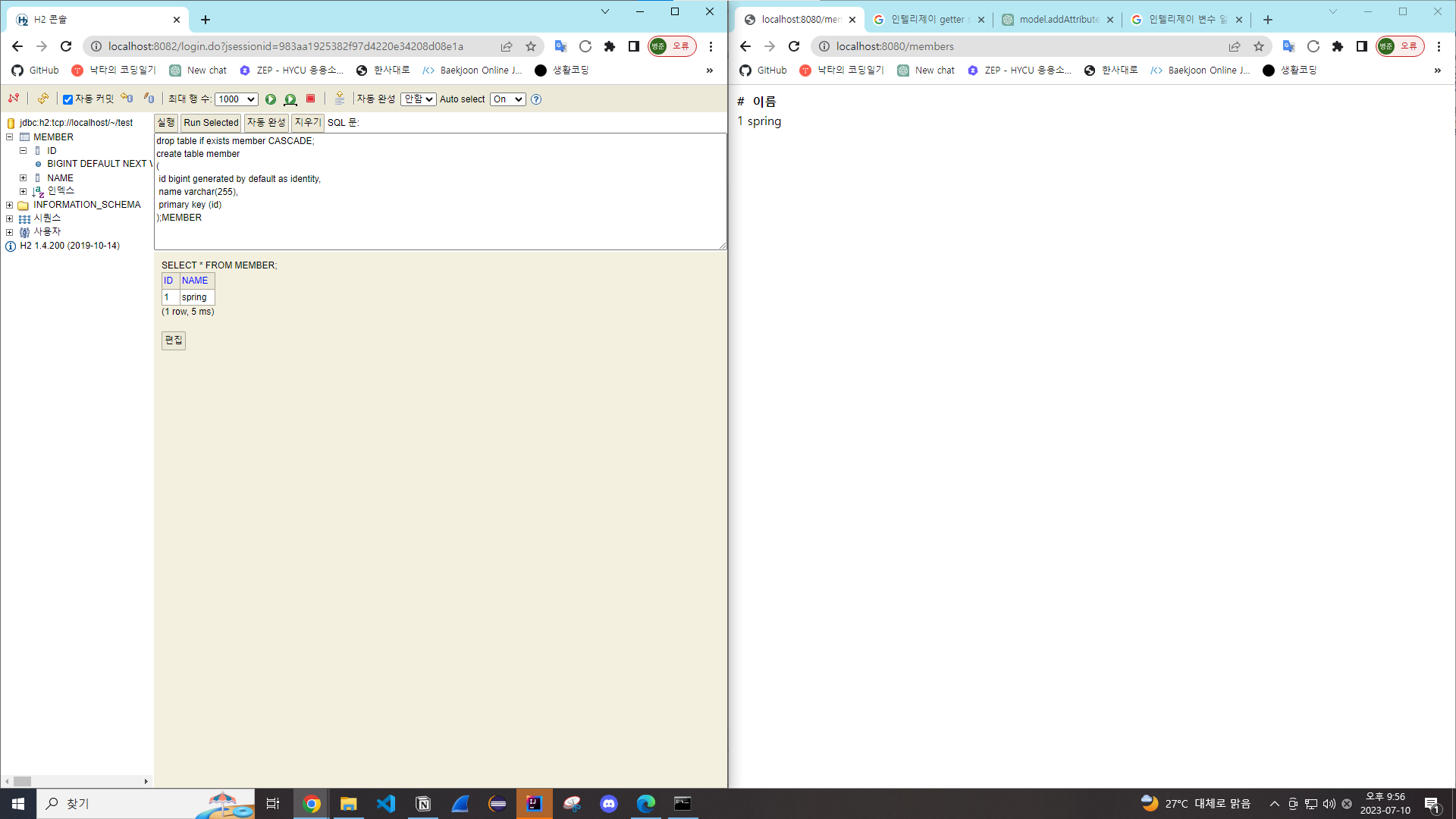Click the command history icon
1456x819 pixels.
[340, 99]
